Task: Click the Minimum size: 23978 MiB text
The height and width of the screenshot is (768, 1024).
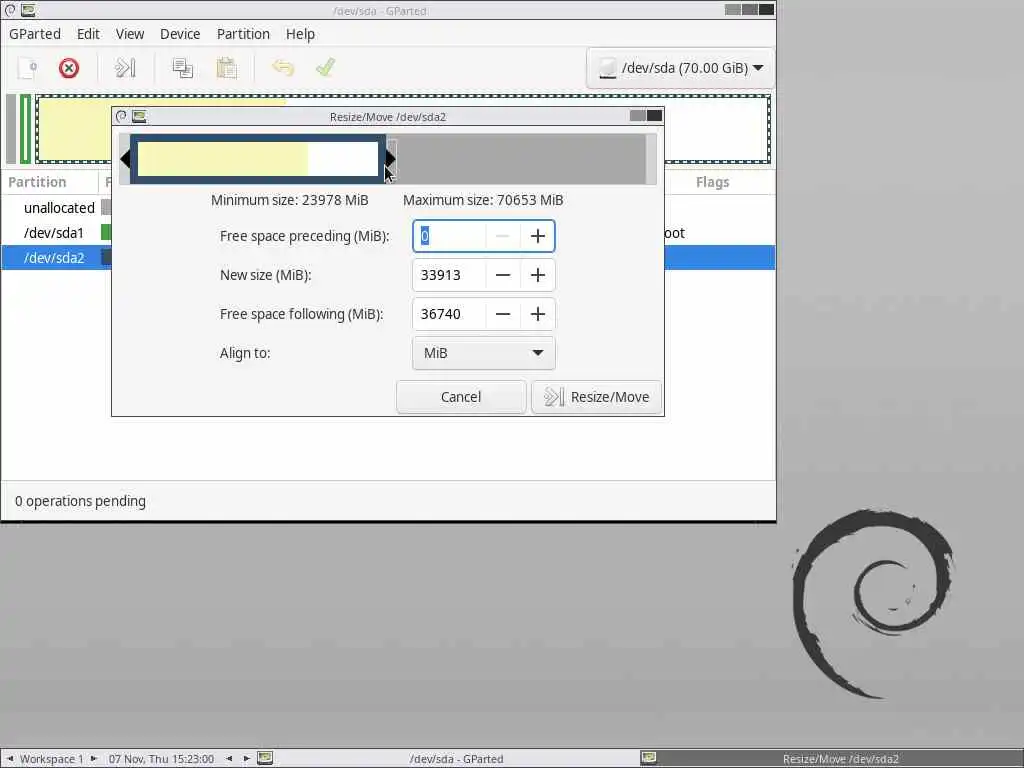Action: (289, 200)
